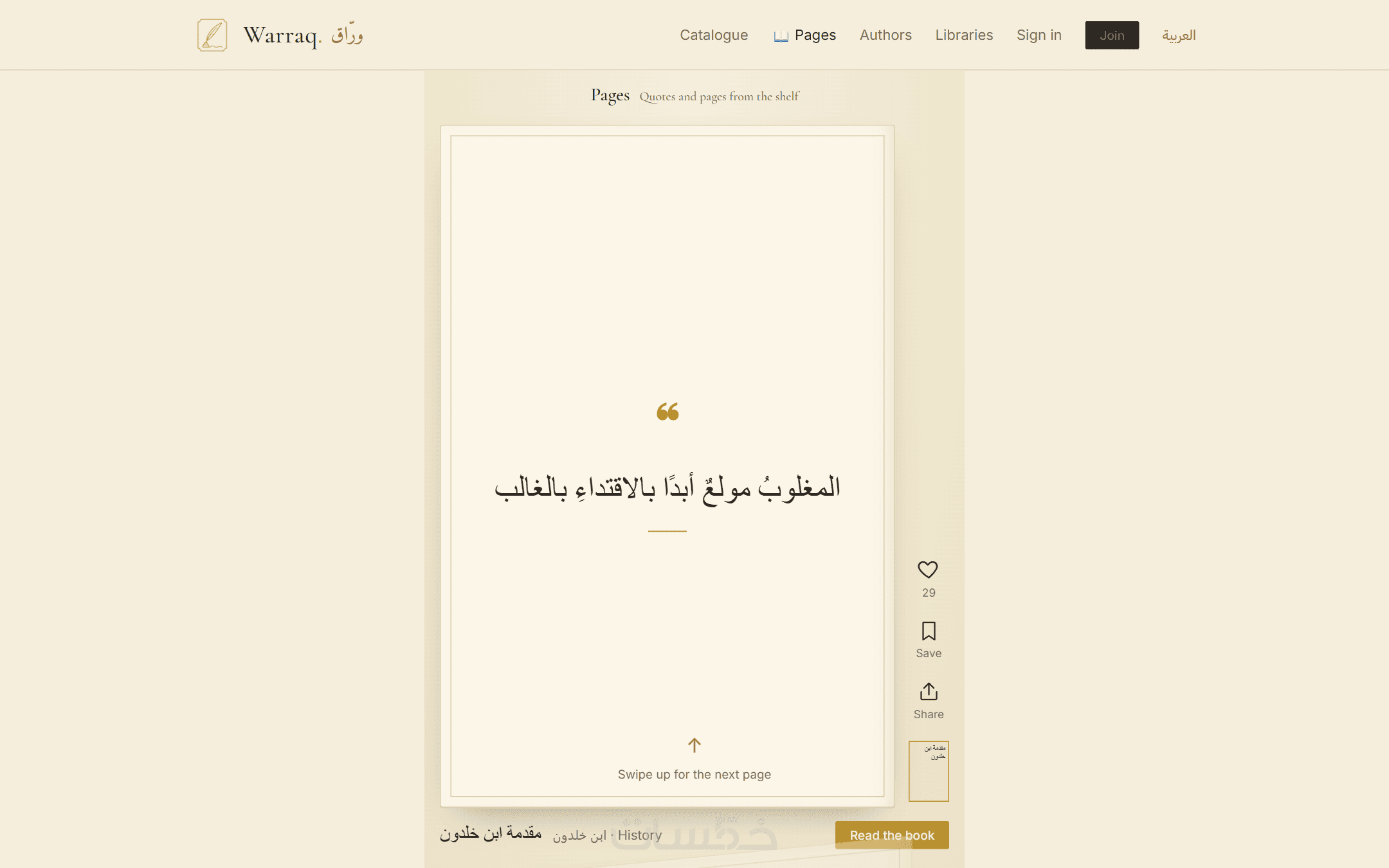Click the Sign in link
1389x868 pixels.
tap(1039, 35)
